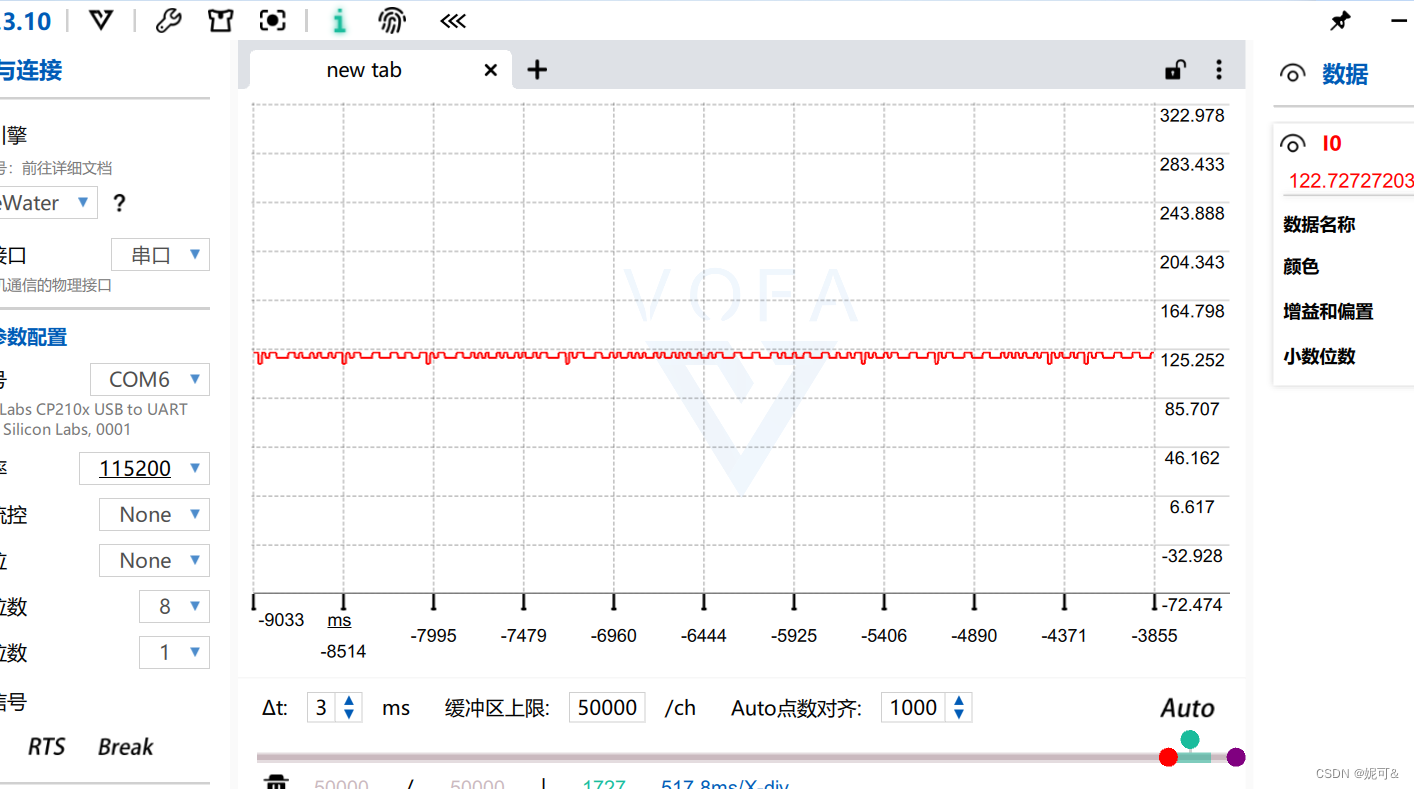Toggle the lock icon on the tab bar
This screenshot has width=1414, height=789.
(1174, 69)
